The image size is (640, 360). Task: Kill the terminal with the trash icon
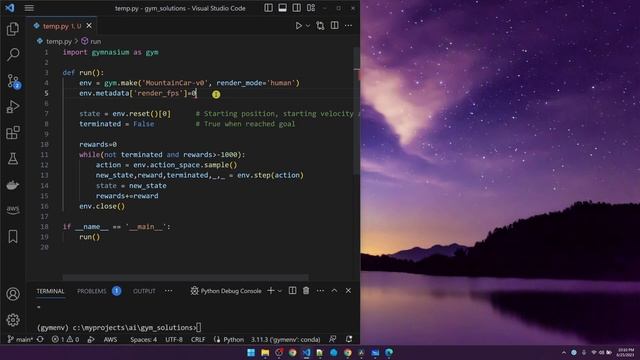pyautogui.click(x=306, y=291)
